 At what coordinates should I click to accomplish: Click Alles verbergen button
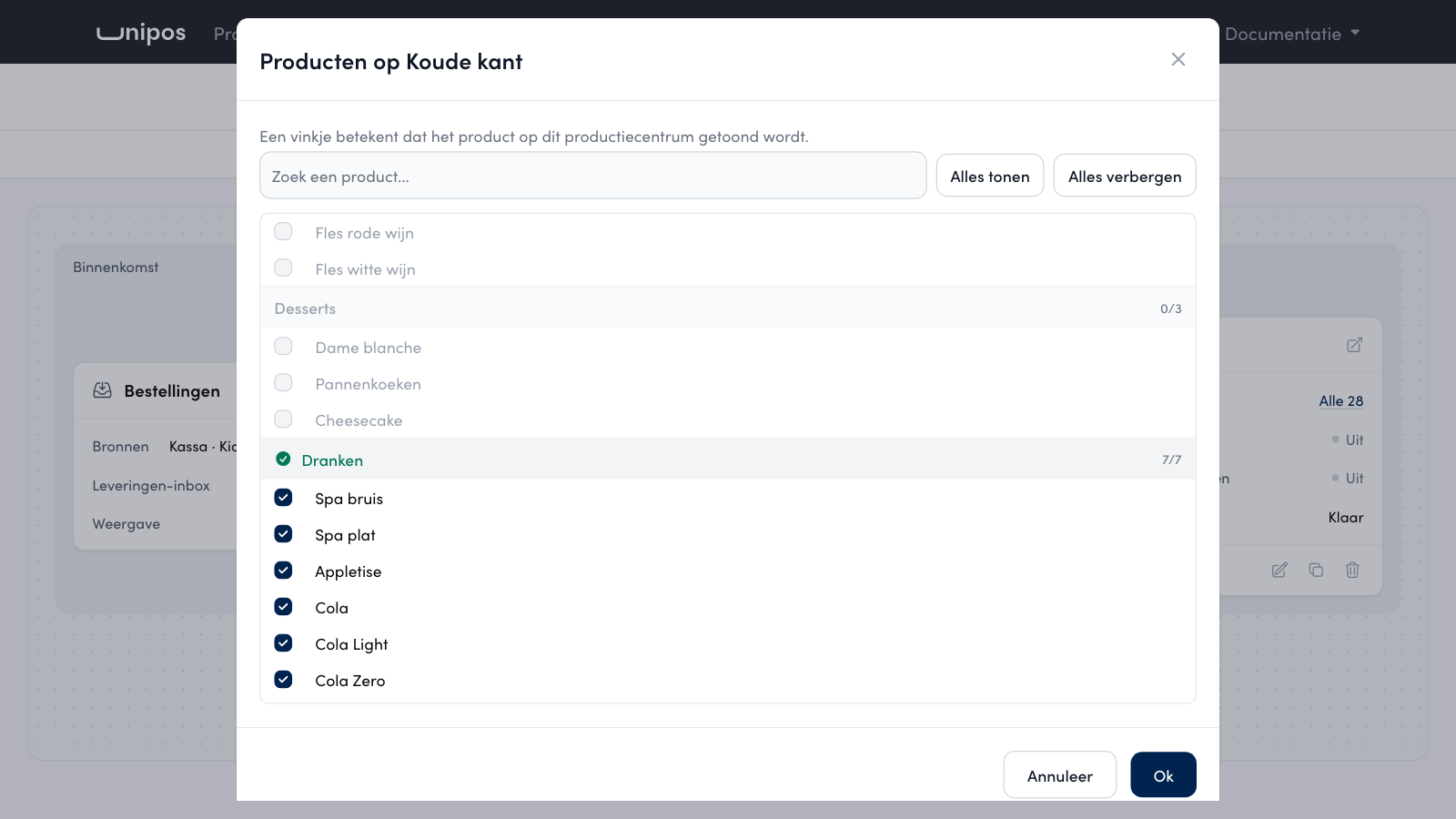(x=1125, y=176)
